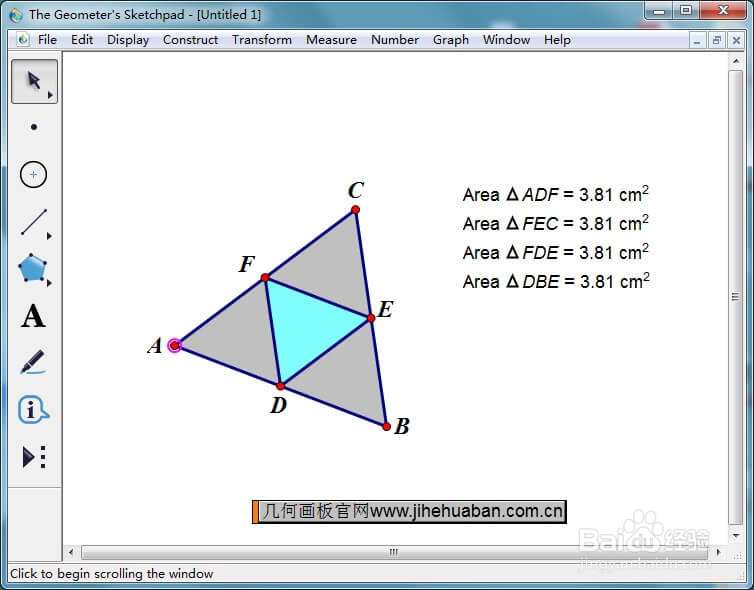Open the Window menu

[506, 39]
